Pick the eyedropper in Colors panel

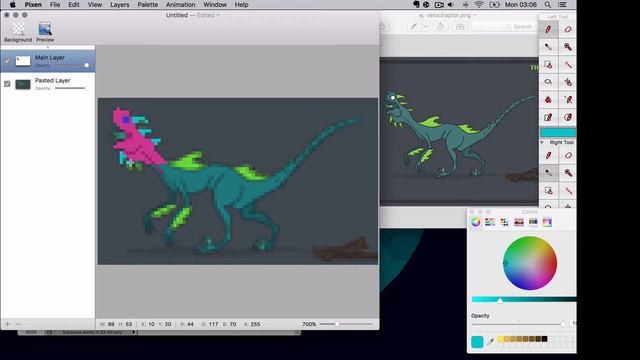[x=490, y=342]
